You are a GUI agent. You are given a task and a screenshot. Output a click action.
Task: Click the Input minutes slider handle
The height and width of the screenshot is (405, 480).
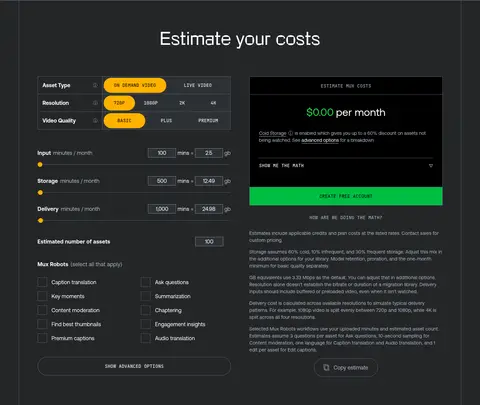[40, 165]
